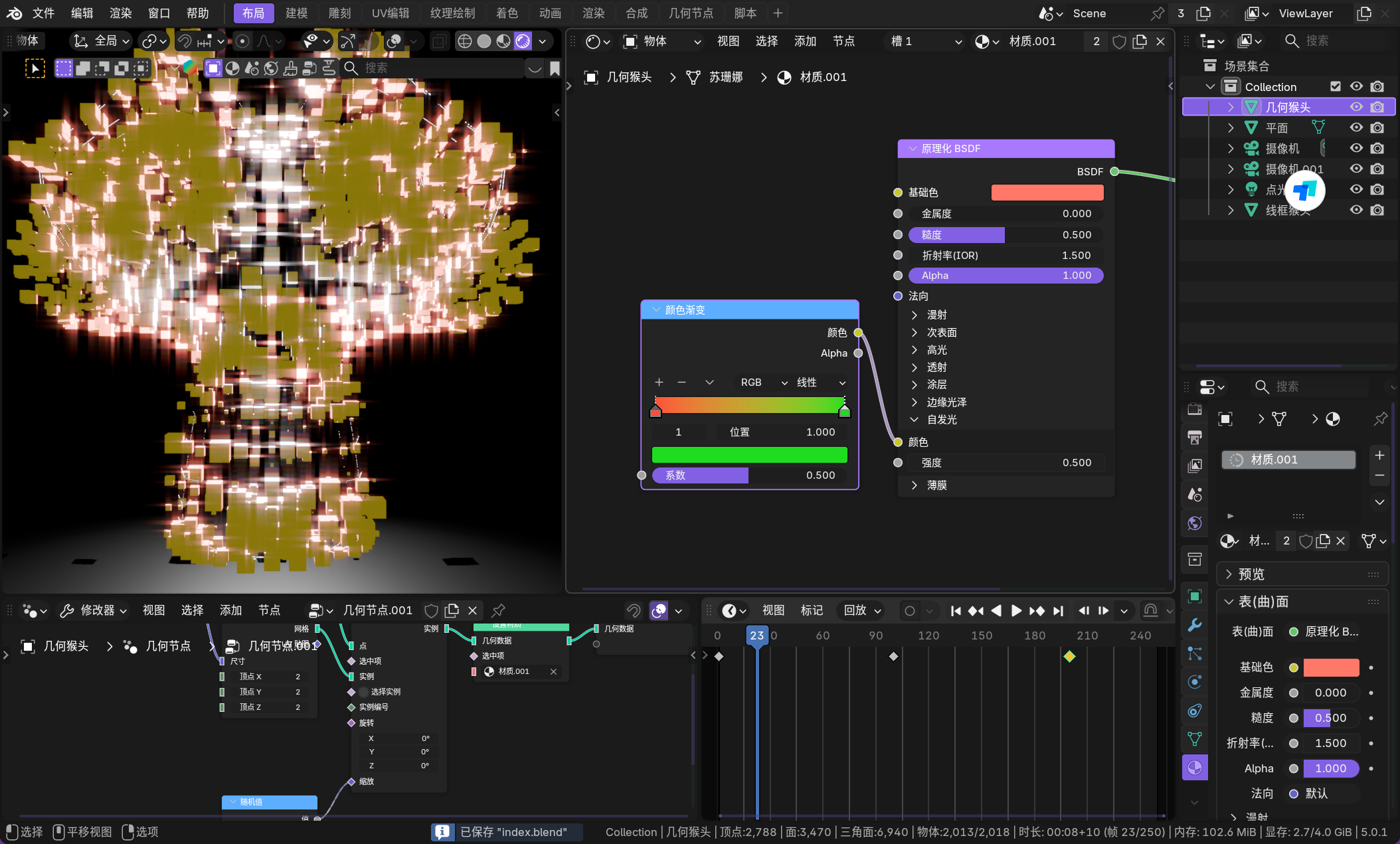This screenshot has height=844, width=1400.
Task: Pin the geometry node tree
Action: click(x=498, y=610)
